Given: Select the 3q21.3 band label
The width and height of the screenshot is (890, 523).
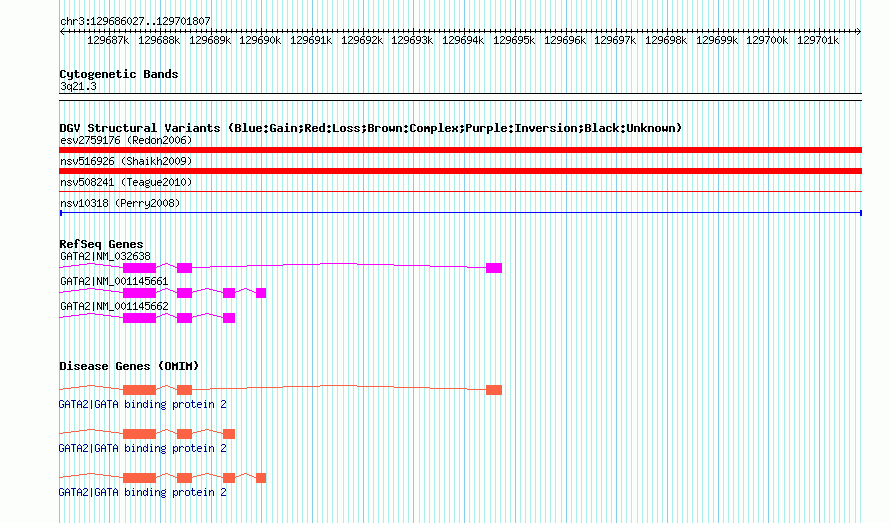Looking at the screenshot, I should 78,86.
